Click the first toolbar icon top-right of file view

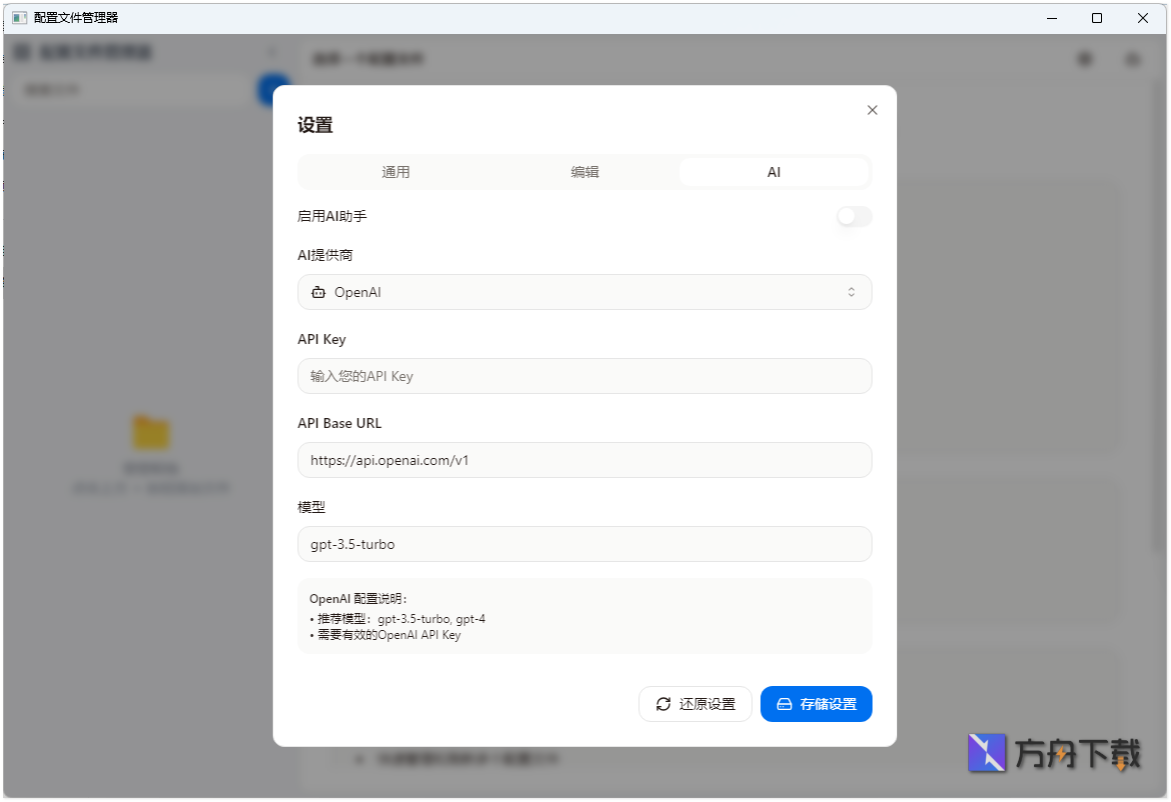tap(1084, 59)
